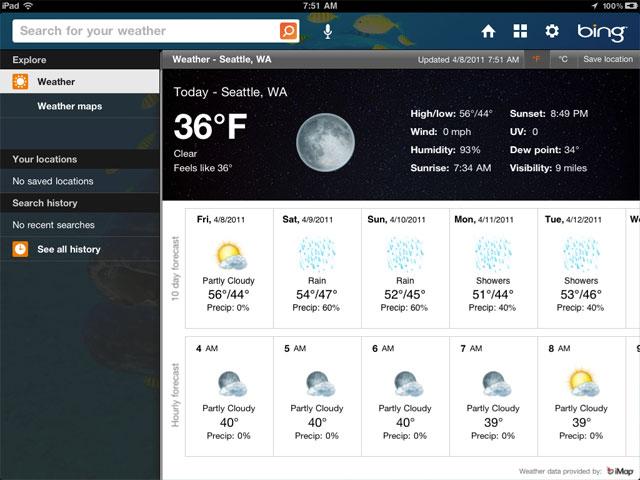
Task: Save location for Seattle
Action: point(608,59)
